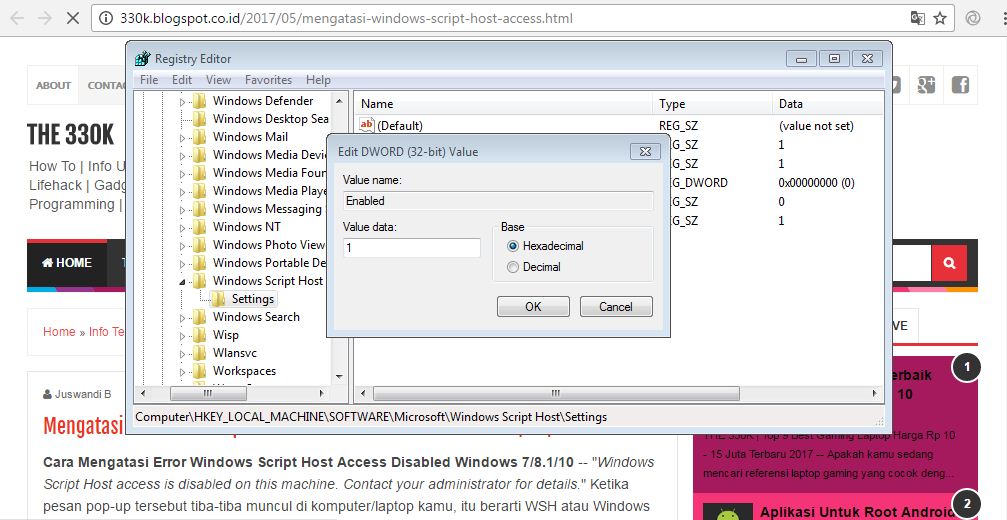
Task: Select the Windows Media Player tree item
Action: pos(270,191)
